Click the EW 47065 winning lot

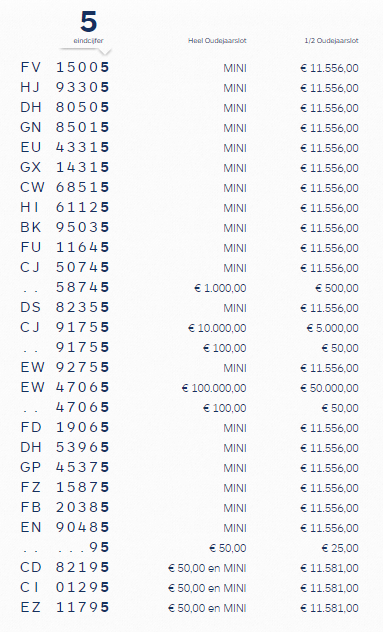click(x=65, y=387)
